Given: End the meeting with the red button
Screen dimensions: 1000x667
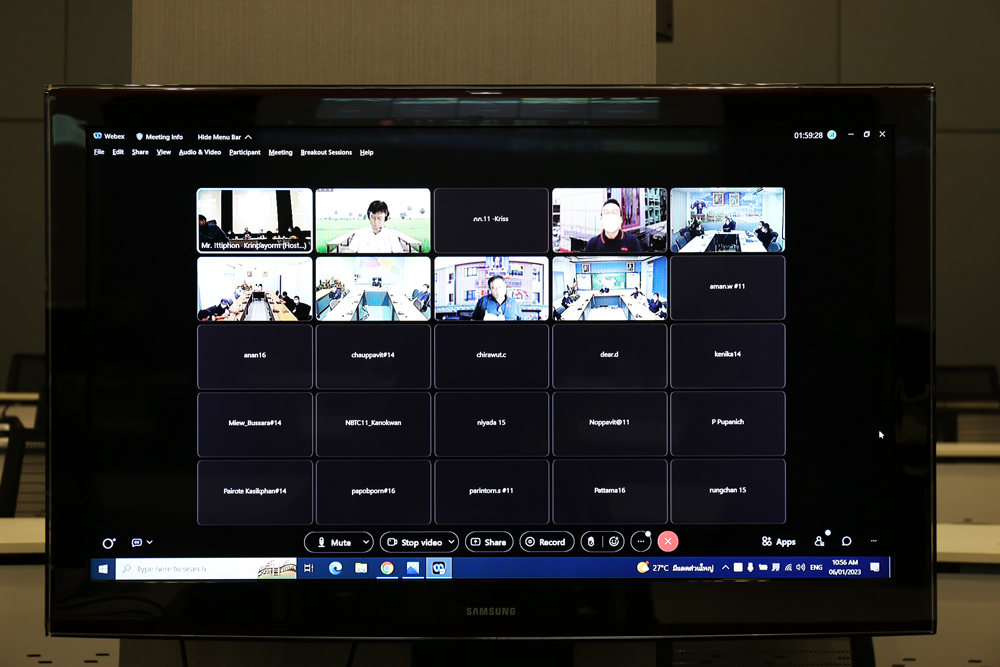Looking at the screenshot, I should pyautogui.click(x=668, y=542).
